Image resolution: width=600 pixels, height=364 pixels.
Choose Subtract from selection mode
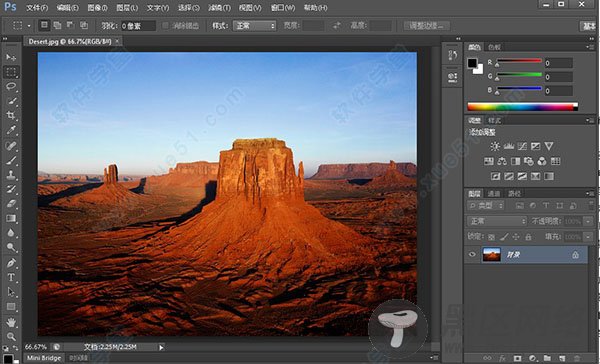pos(70,25)
